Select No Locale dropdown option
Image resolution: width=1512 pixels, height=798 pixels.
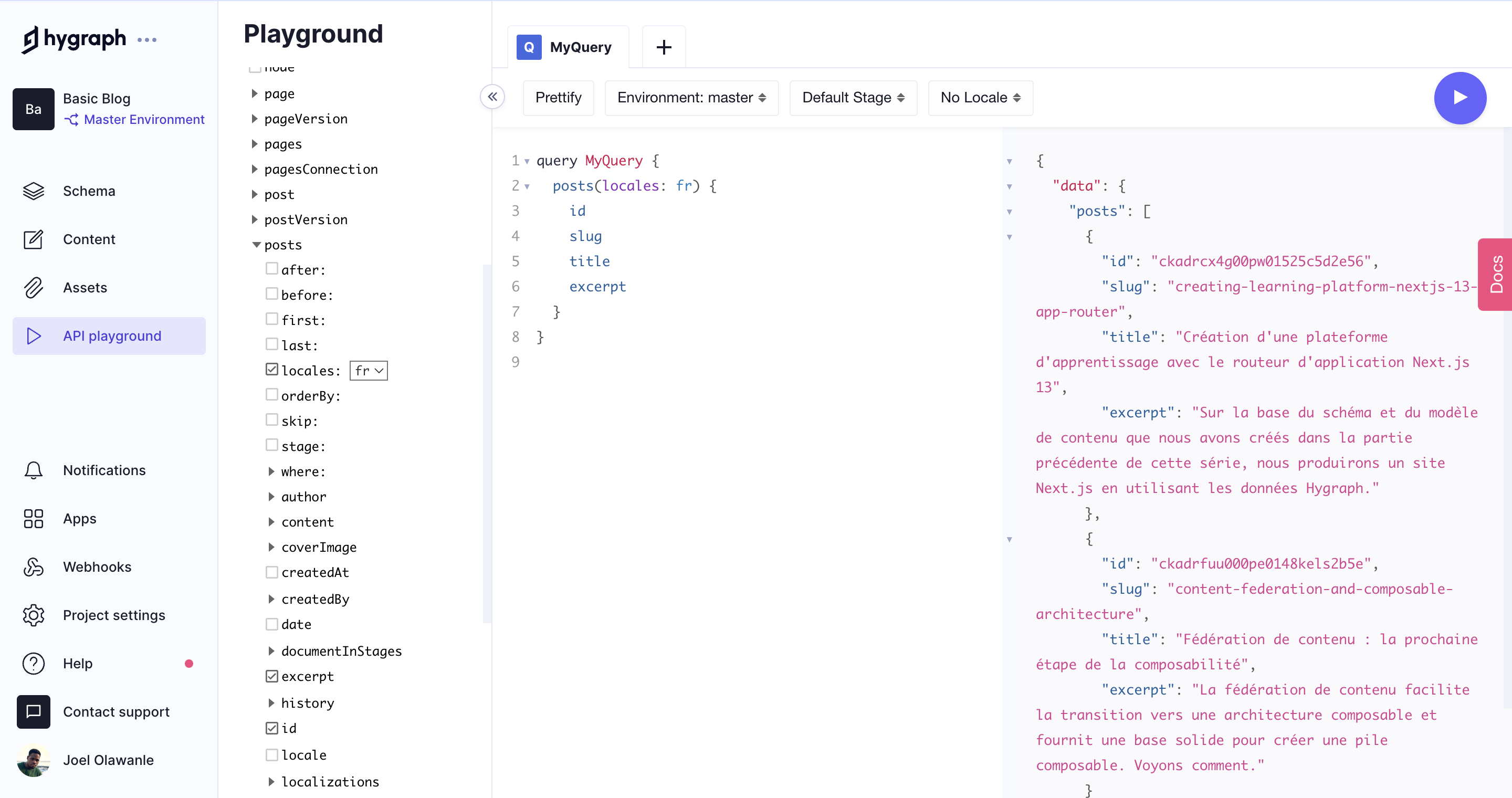pos(981,97)
